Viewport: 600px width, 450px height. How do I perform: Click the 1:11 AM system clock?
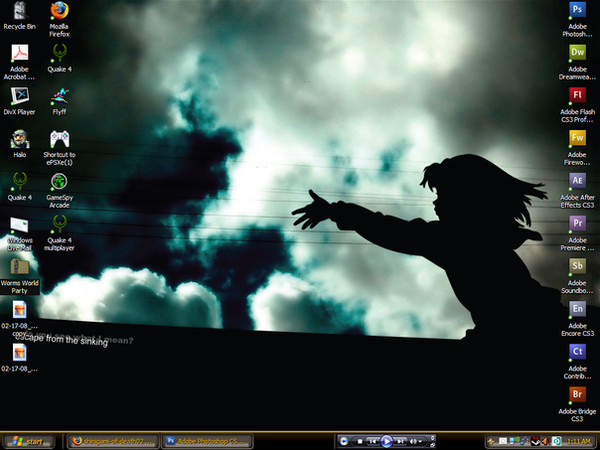pyautogui.click(x=579, y=441)
